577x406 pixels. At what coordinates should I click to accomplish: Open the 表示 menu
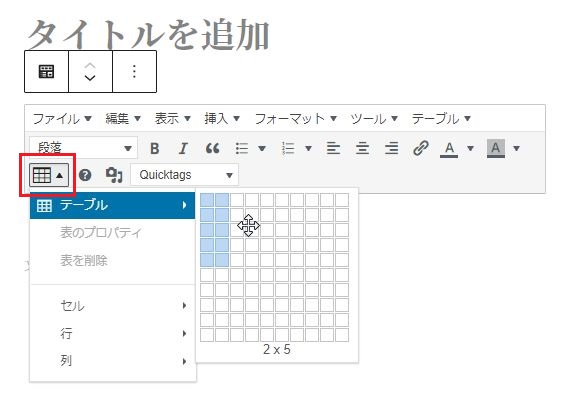[173, 119]
